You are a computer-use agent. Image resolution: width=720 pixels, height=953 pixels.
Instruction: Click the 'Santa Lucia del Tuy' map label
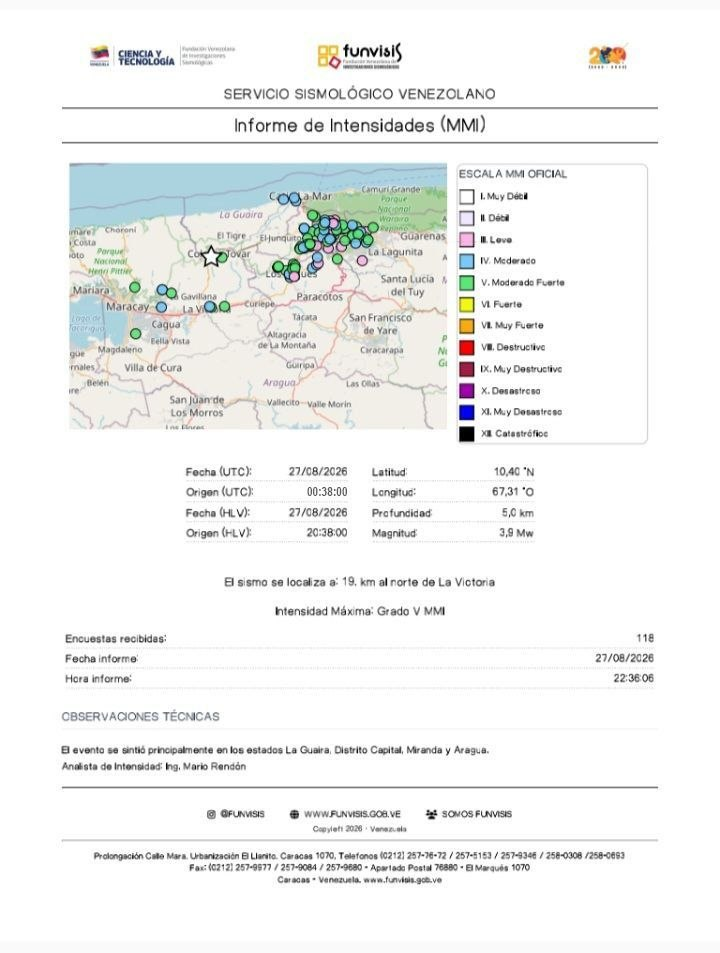pyautogui.click(x=407, y=285)
